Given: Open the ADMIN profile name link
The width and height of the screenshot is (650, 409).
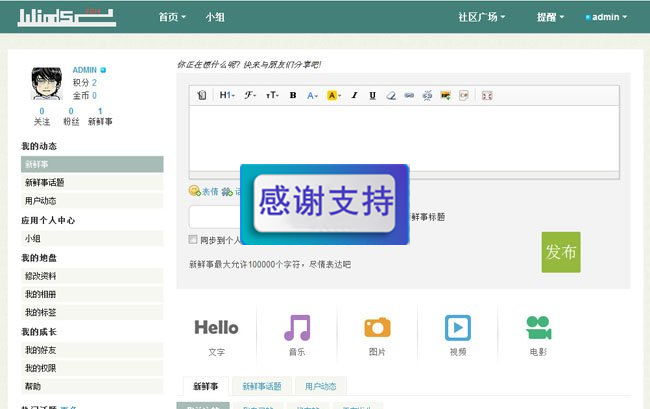Looking at the screenshot, I should 85,70.
